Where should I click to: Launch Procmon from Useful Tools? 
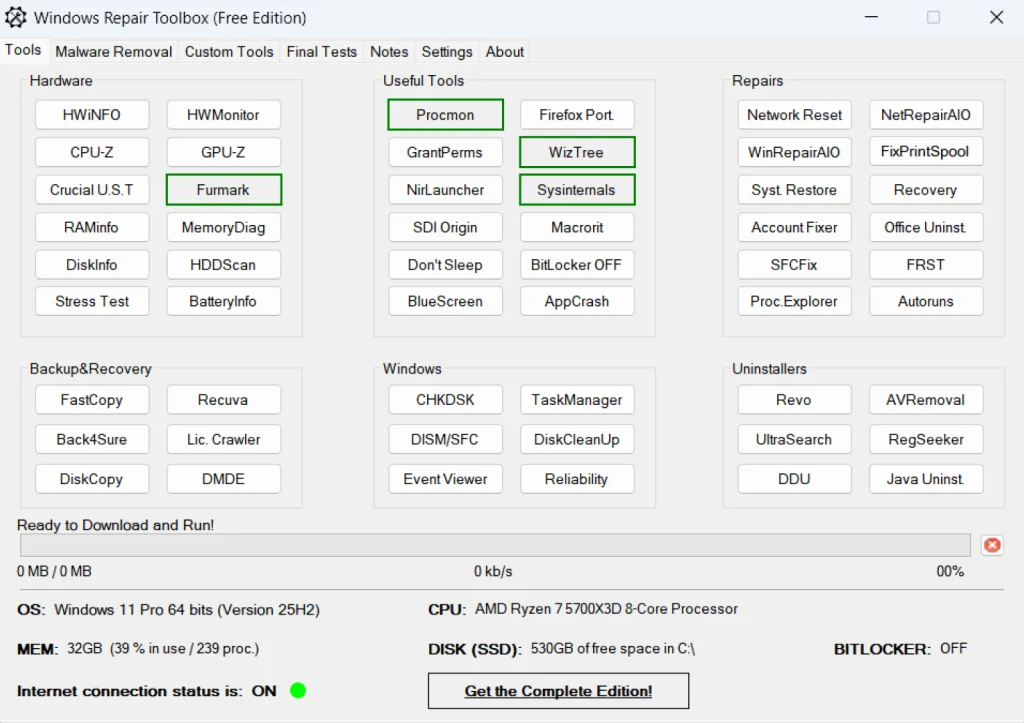[445, 114]
